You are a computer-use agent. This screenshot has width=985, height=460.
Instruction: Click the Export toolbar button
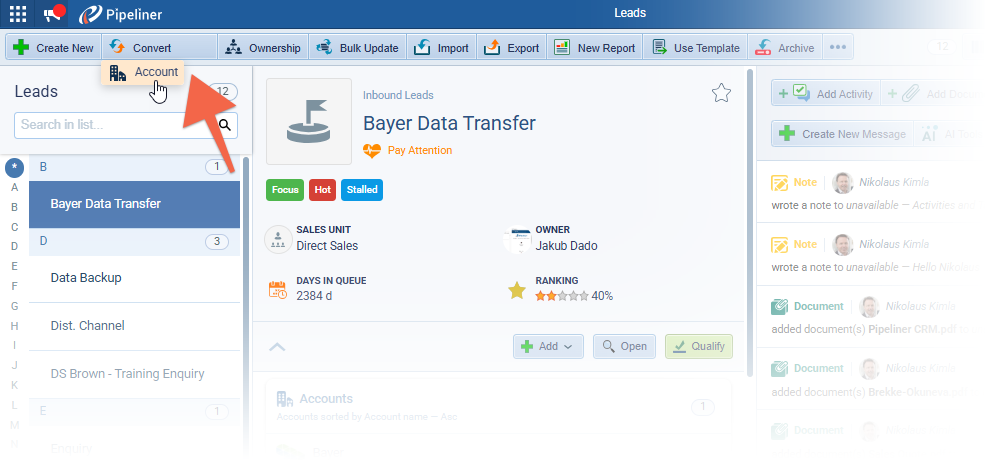click(x=511, y=47)
